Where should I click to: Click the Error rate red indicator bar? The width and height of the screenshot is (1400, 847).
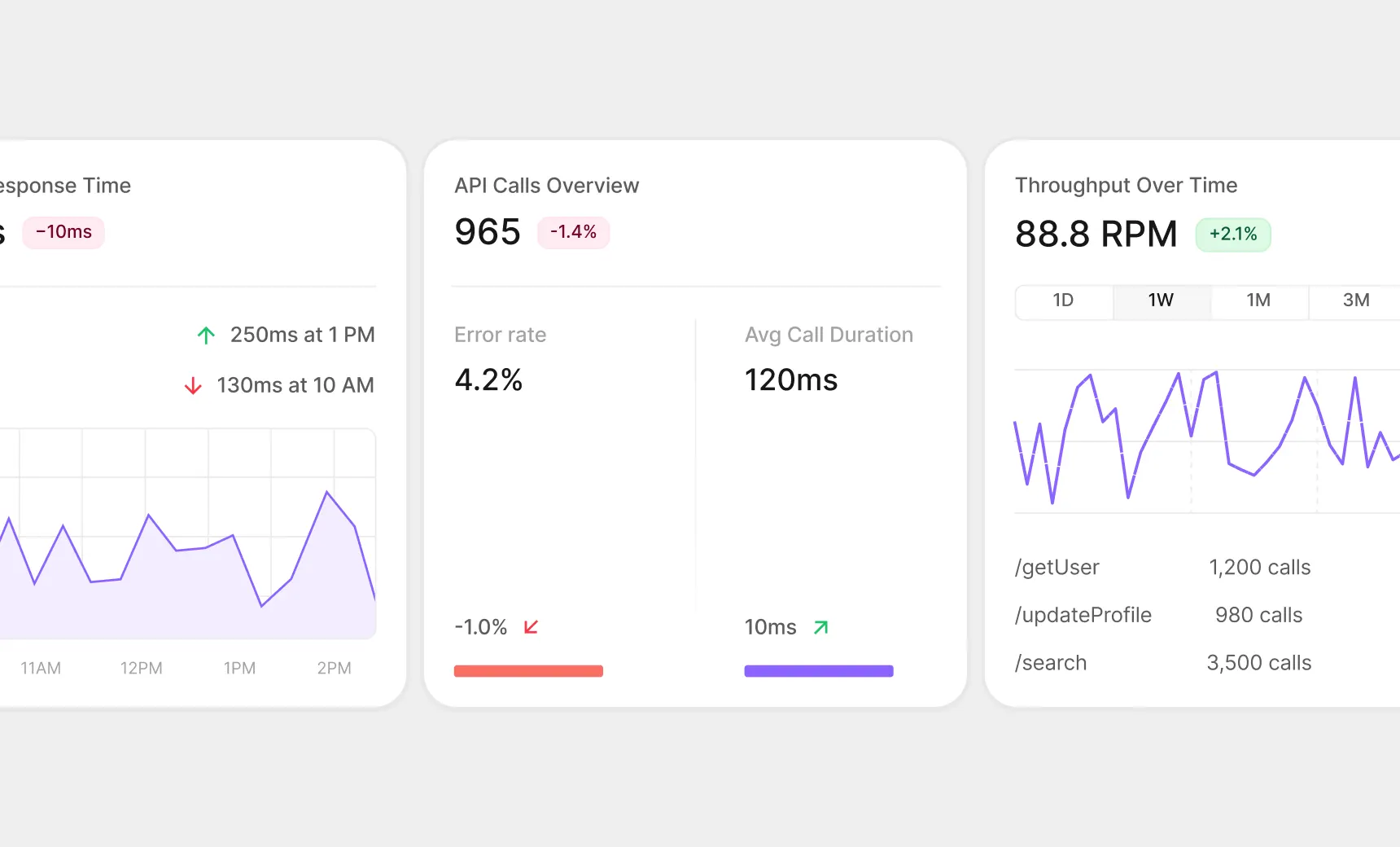tap(527, 670)
